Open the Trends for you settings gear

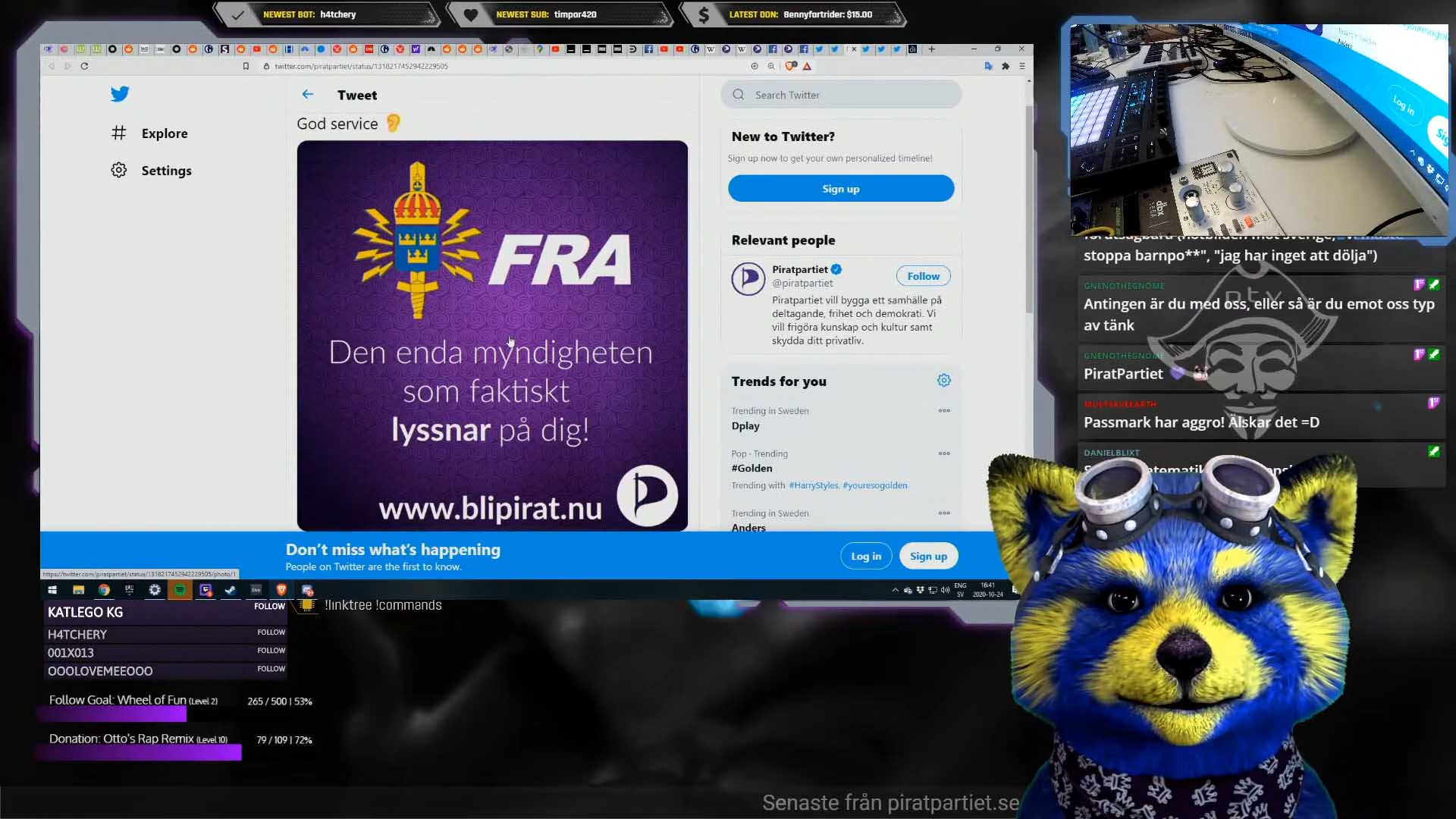click(x=944, y=381)
